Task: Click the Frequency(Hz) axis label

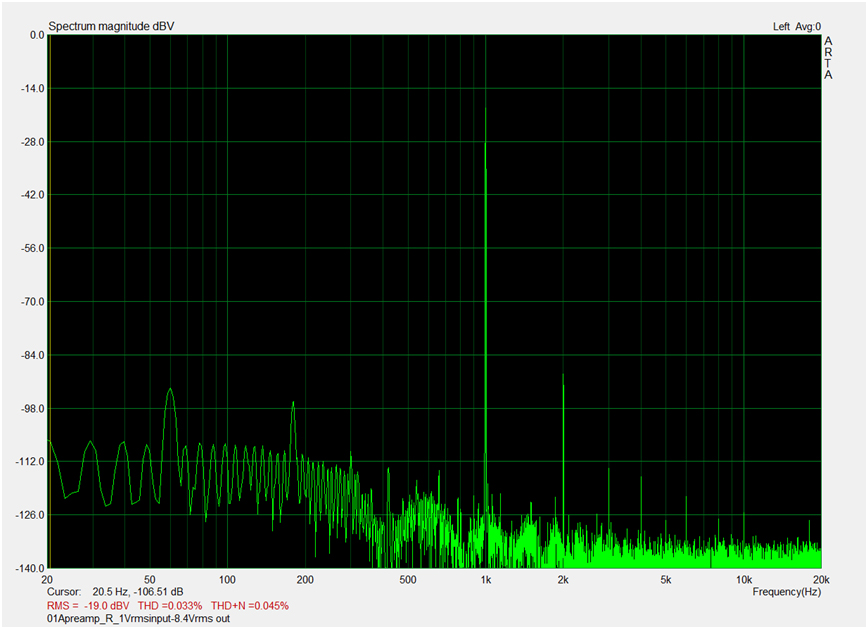Action: (786, 592)
